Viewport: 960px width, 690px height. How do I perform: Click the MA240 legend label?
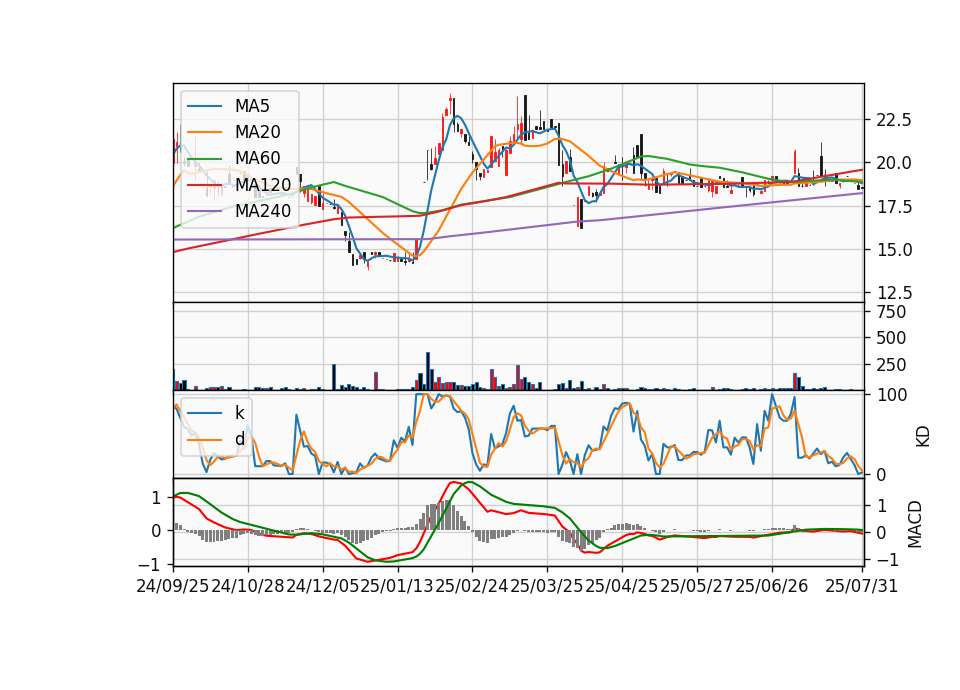(x=263, y=211)
